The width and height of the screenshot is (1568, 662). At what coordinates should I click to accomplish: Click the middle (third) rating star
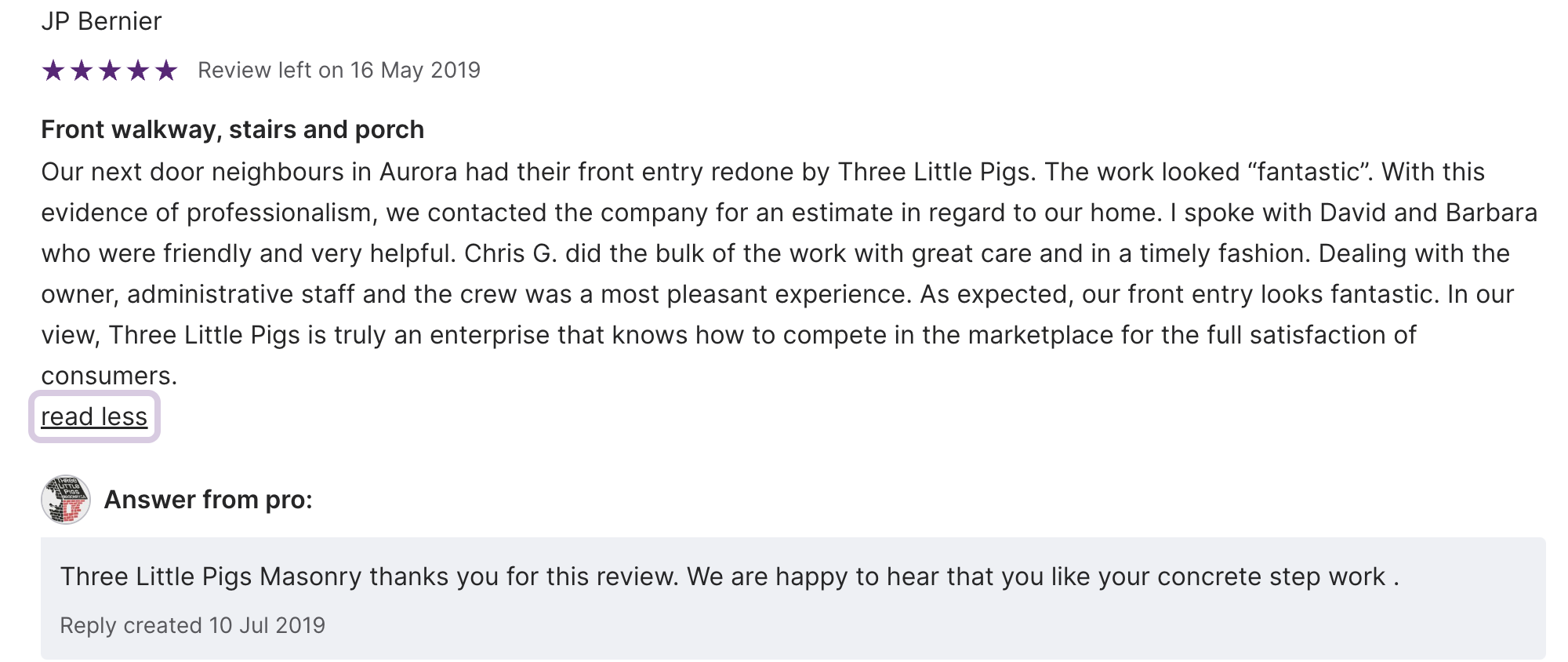110,71
